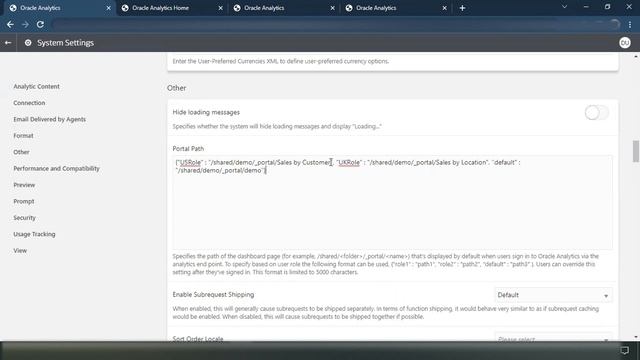Click the Enable Subrequest Shipping label

point(213,294)
